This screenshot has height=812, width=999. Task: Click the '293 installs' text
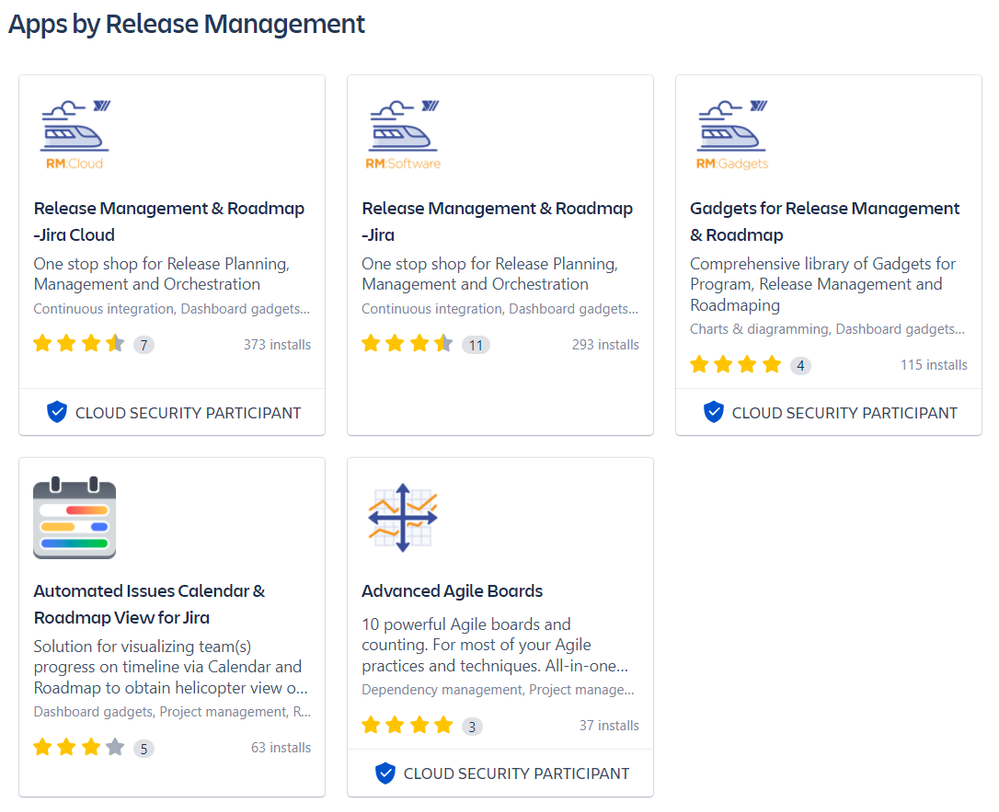pyautogui.click(x=605, y=344)
